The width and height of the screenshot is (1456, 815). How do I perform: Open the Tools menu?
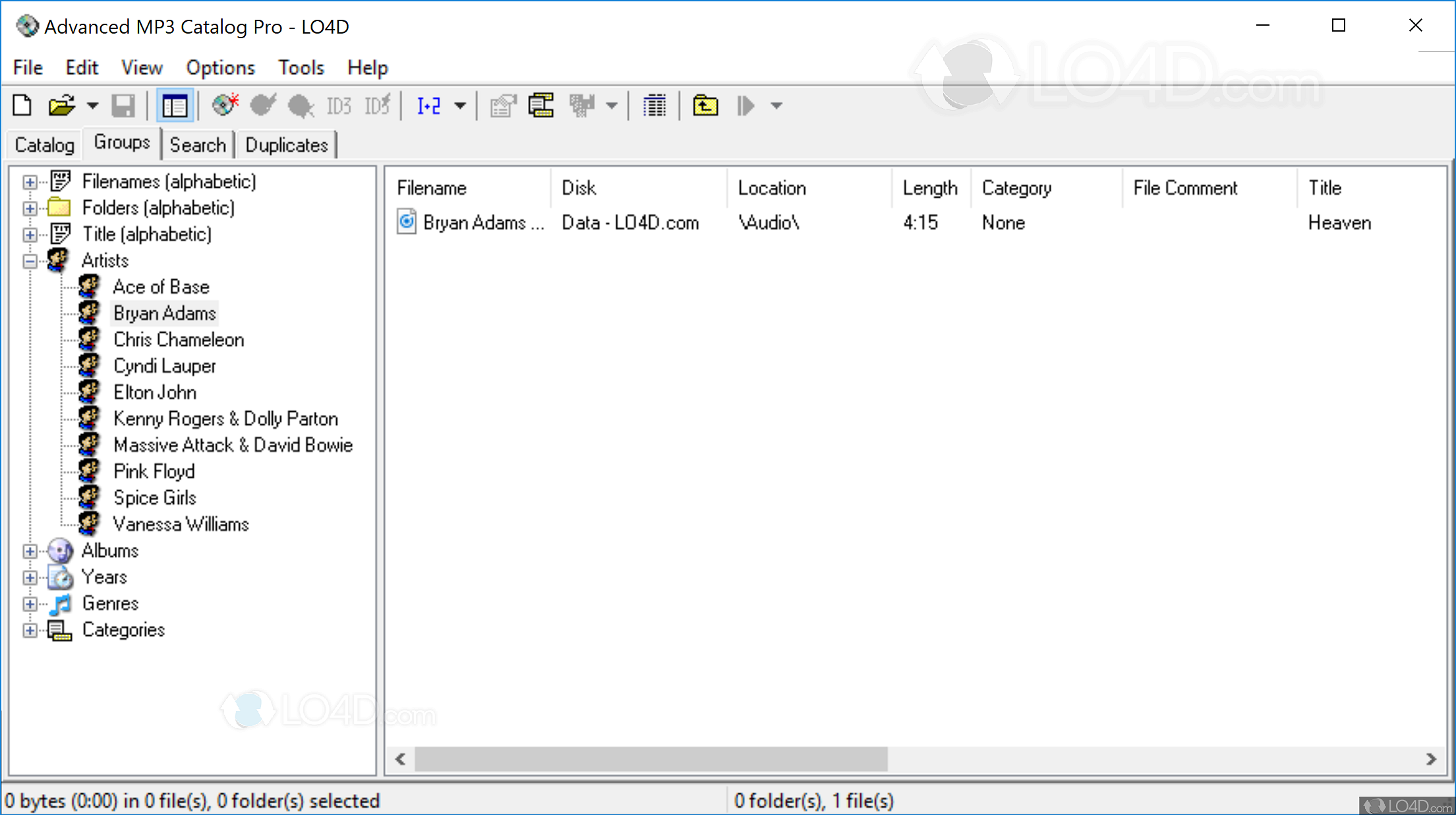point(301,67)
